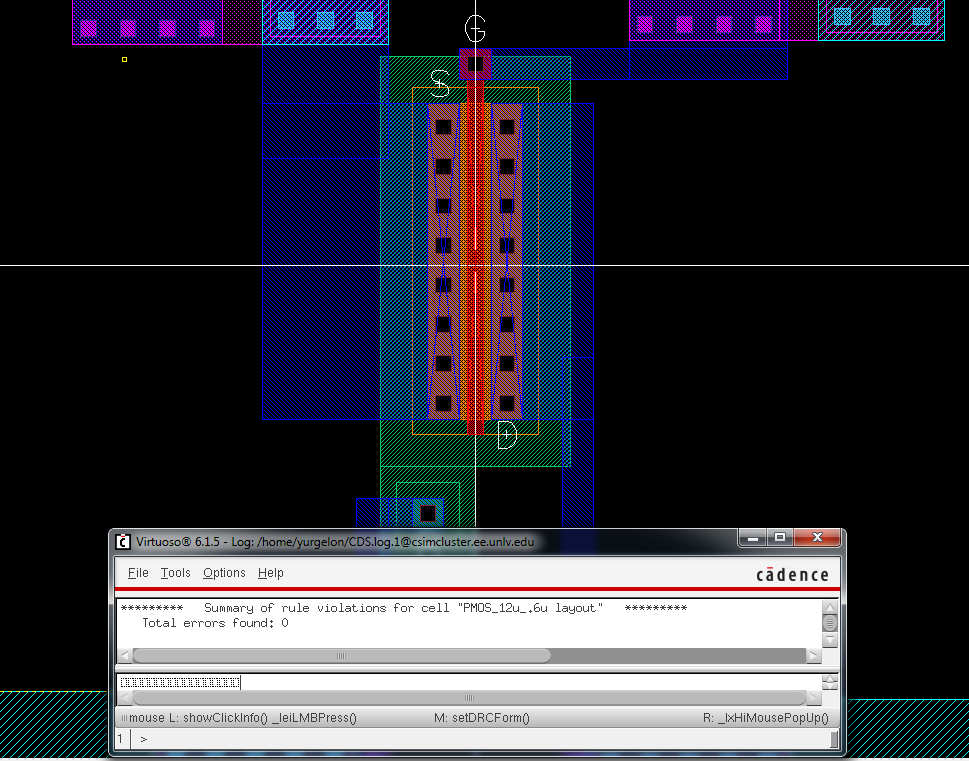
Task: Click the '>' prompt line
Action: [143, 739]
